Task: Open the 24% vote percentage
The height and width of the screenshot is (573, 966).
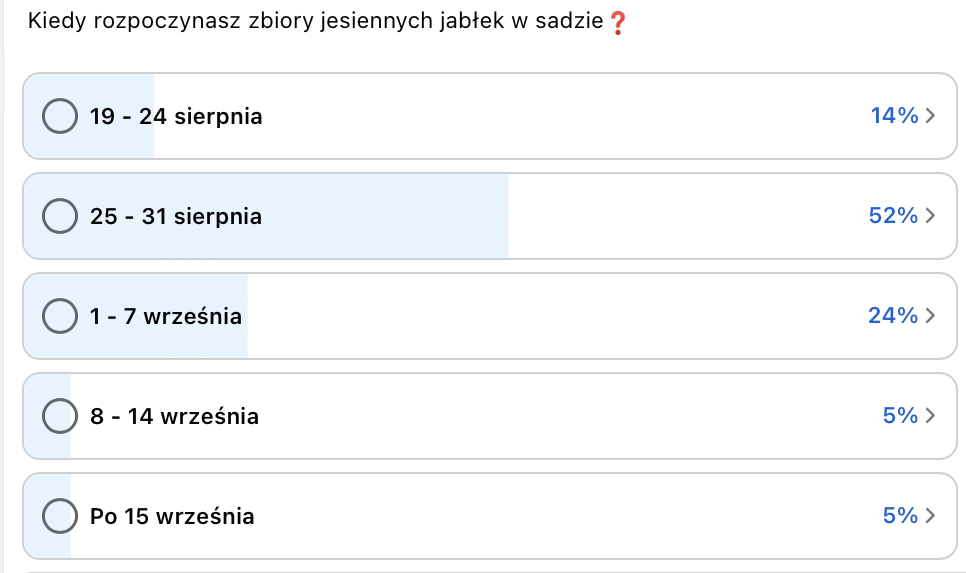Action: pyautogui.click(x=893, y=315)
